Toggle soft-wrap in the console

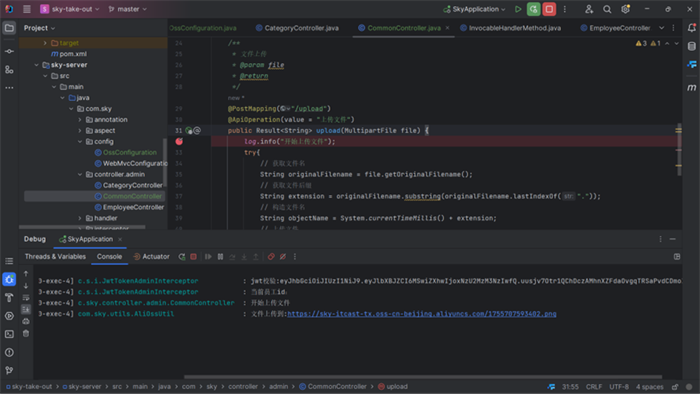(26, 298)
